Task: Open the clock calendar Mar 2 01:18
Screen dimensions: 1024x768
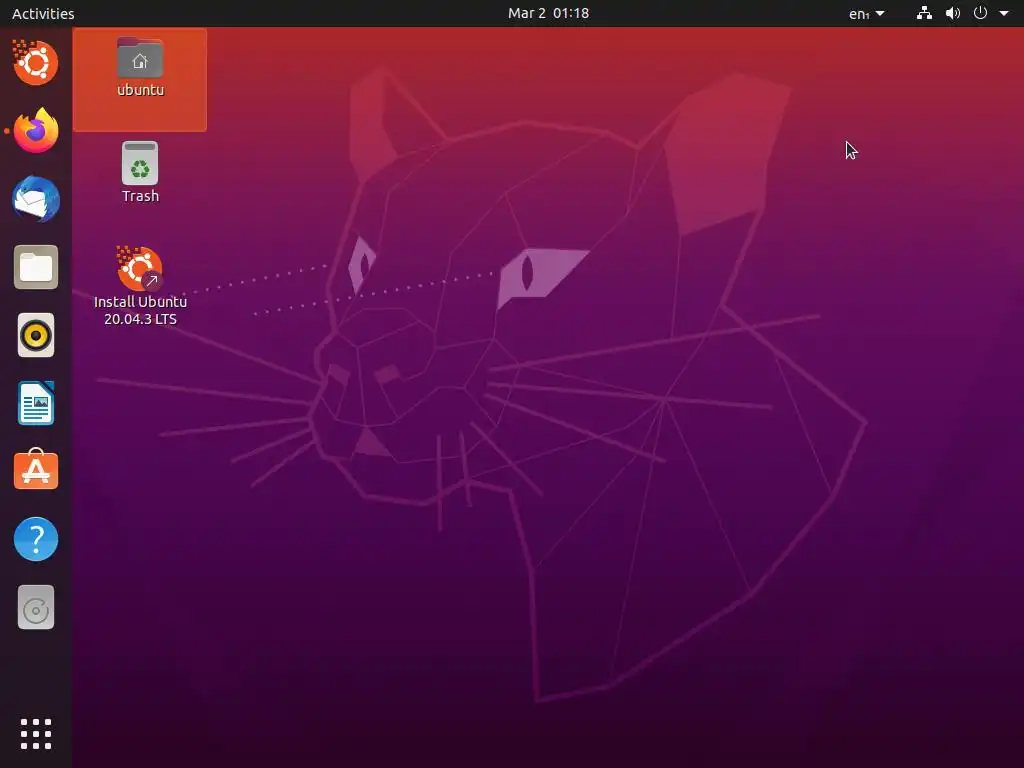Action: click(x=549, y=13)
